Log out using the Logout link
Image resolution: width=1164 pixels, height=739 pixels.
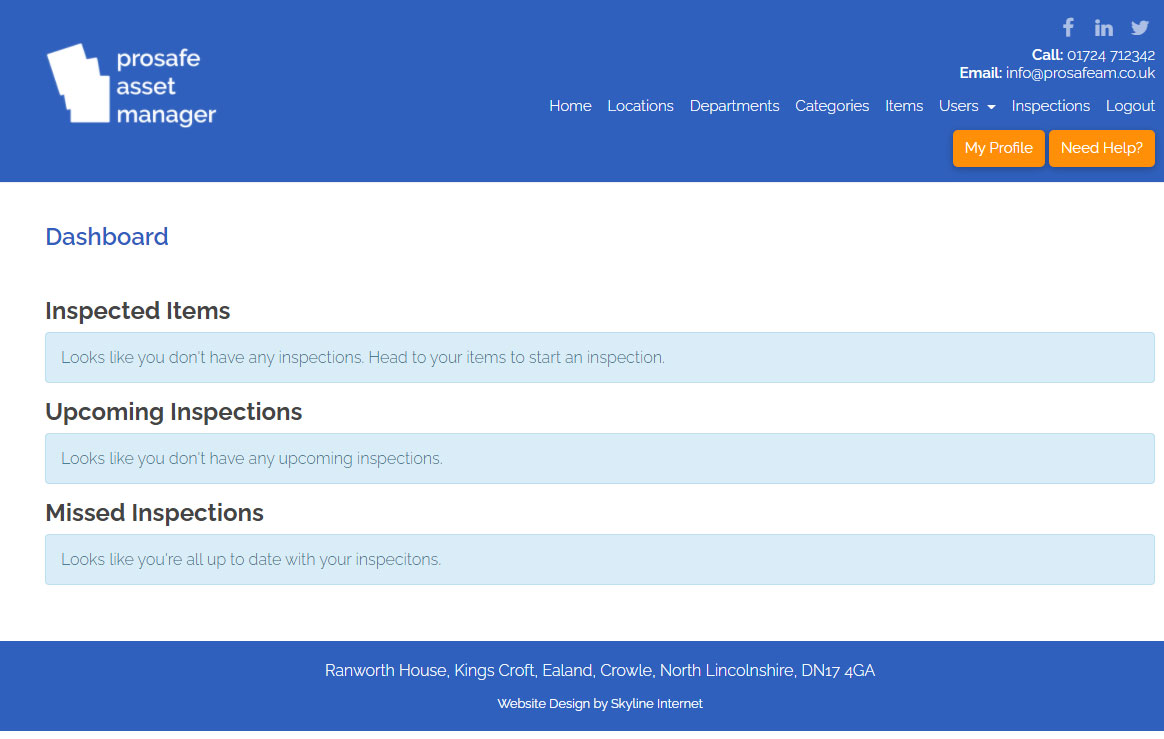click(x=1130, y=106)
